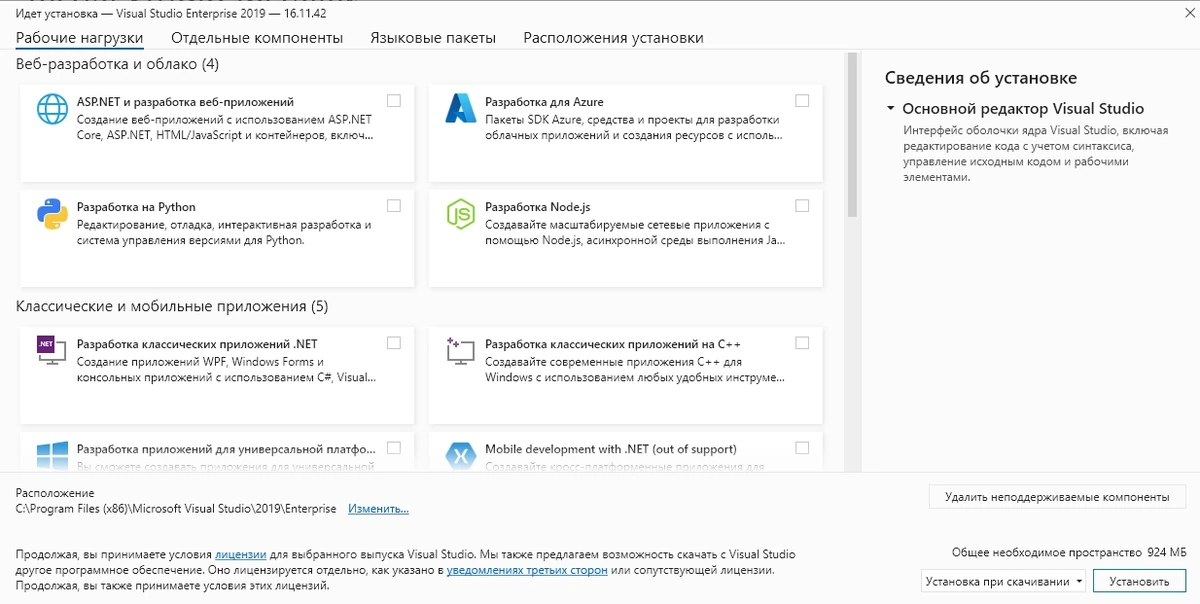Click the 924 МБ required space value
This screenshot has height=604, width=1200.
(x=1166, y=552)
